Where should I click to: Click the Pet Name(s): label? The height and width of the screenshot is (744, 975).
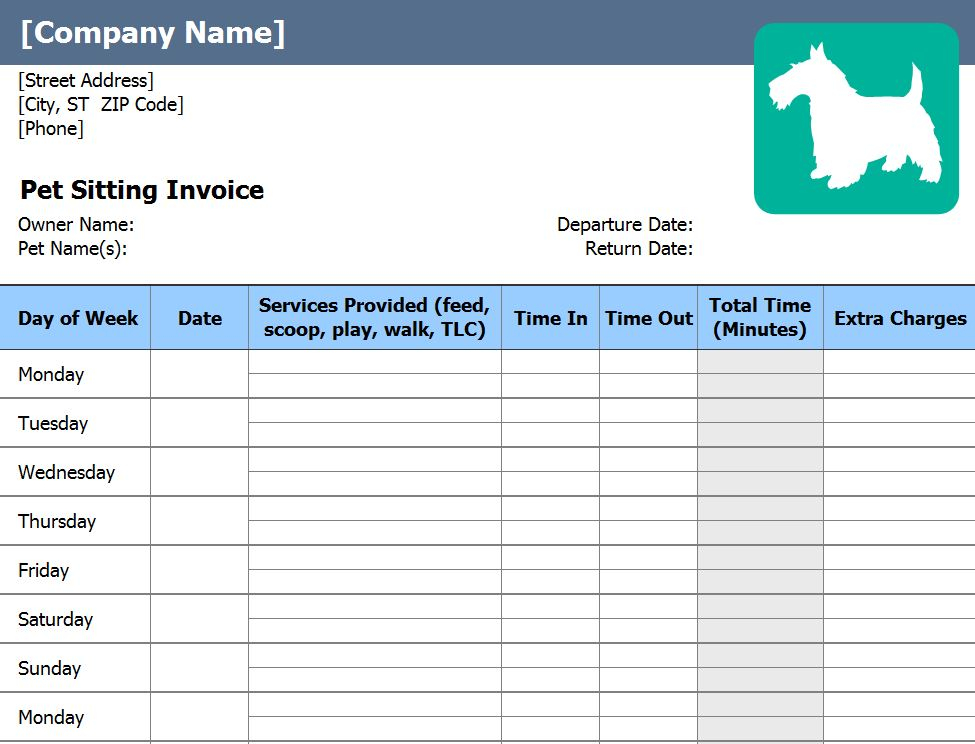tap(73, 249)
